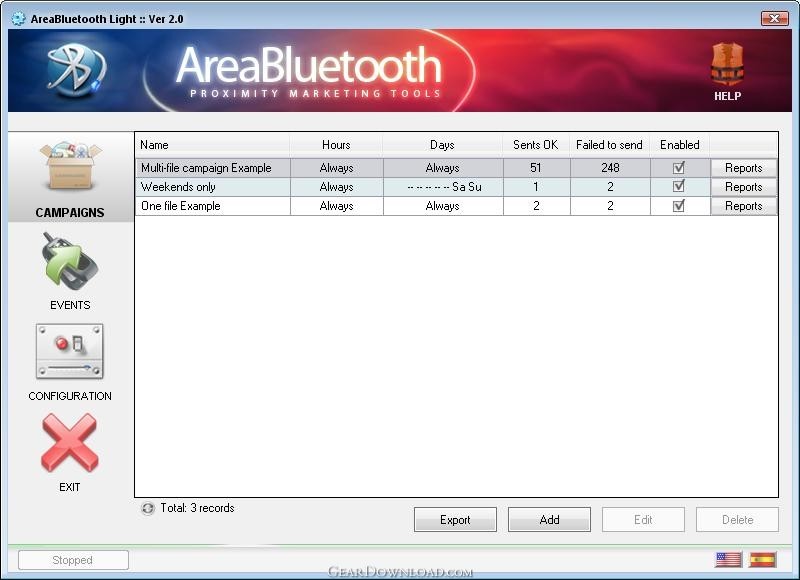Click the '248' failed to send cell
Image resolution: width=800 pixels, height=580 pixels.
point(610,168)
